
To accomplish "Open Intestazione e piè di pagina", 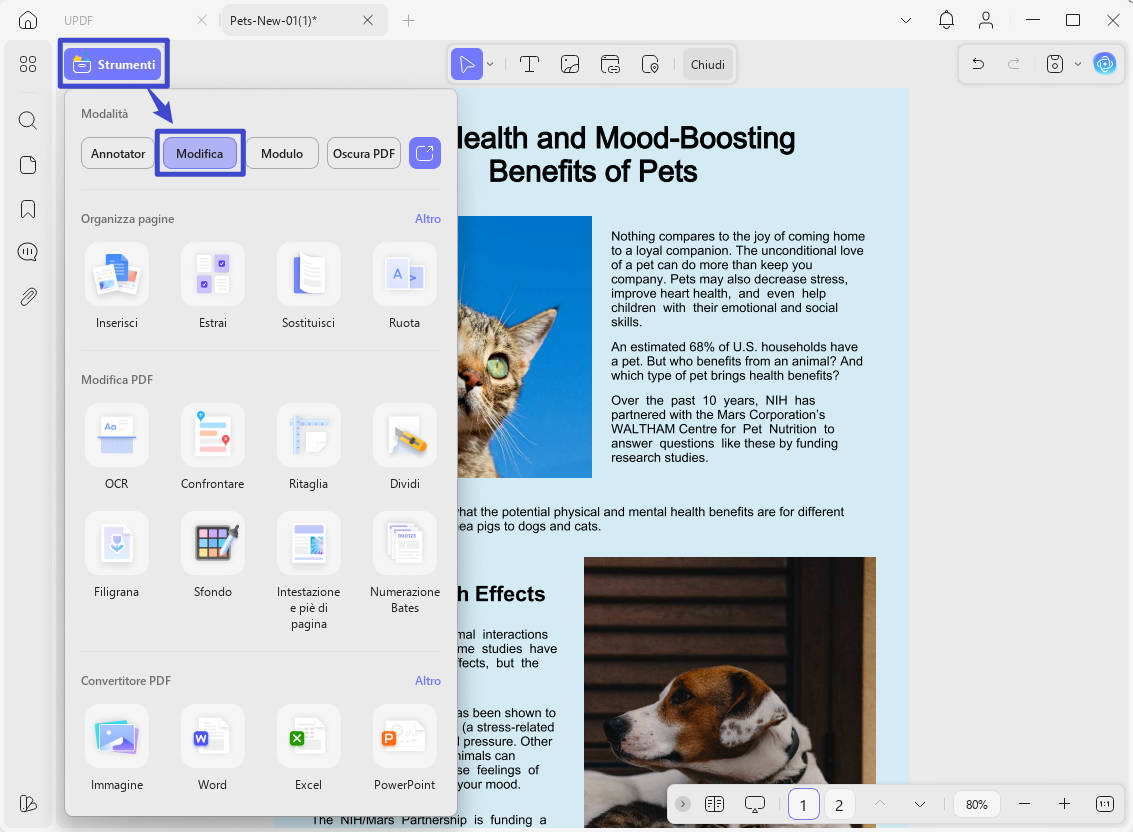I will click(309, 571).
